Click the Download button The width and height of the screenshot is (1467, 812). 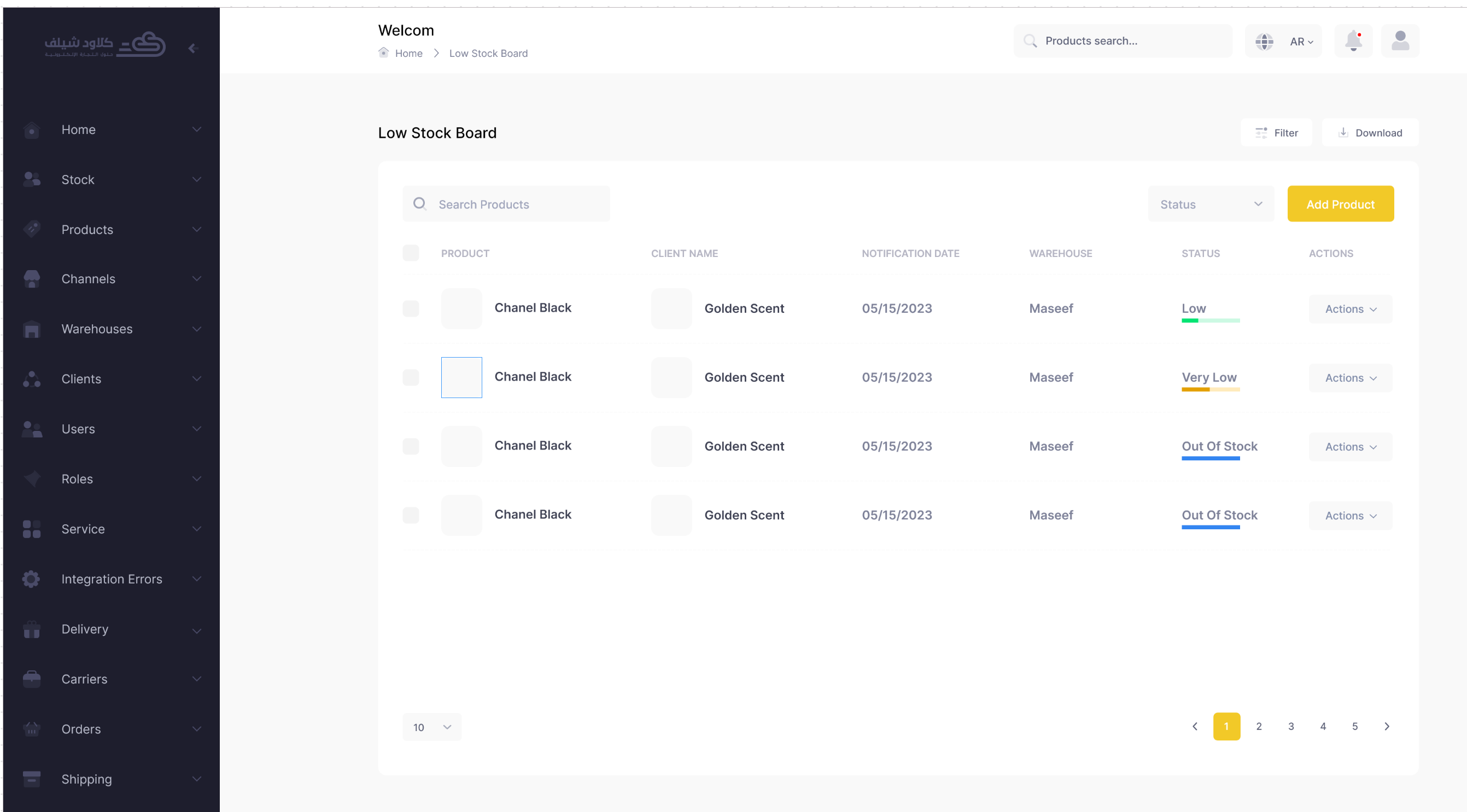point(1370,133)
